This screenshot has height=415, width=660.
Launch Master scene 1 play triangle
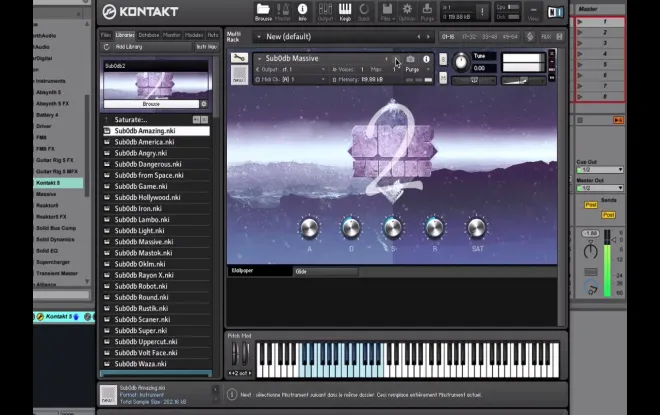(x=580, y=21)
